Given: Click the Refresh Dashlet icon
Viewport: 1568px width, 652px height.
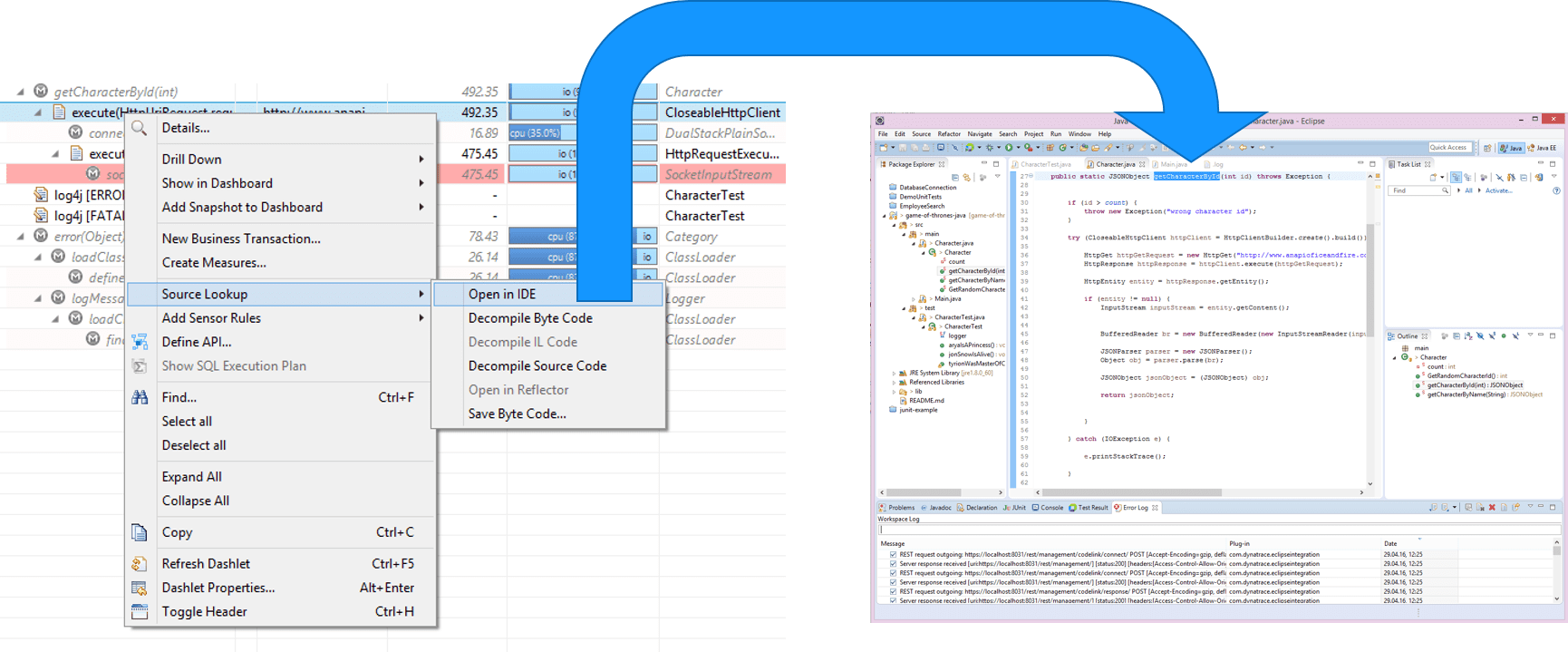Looking at the screenshot, I should point(140,563).
